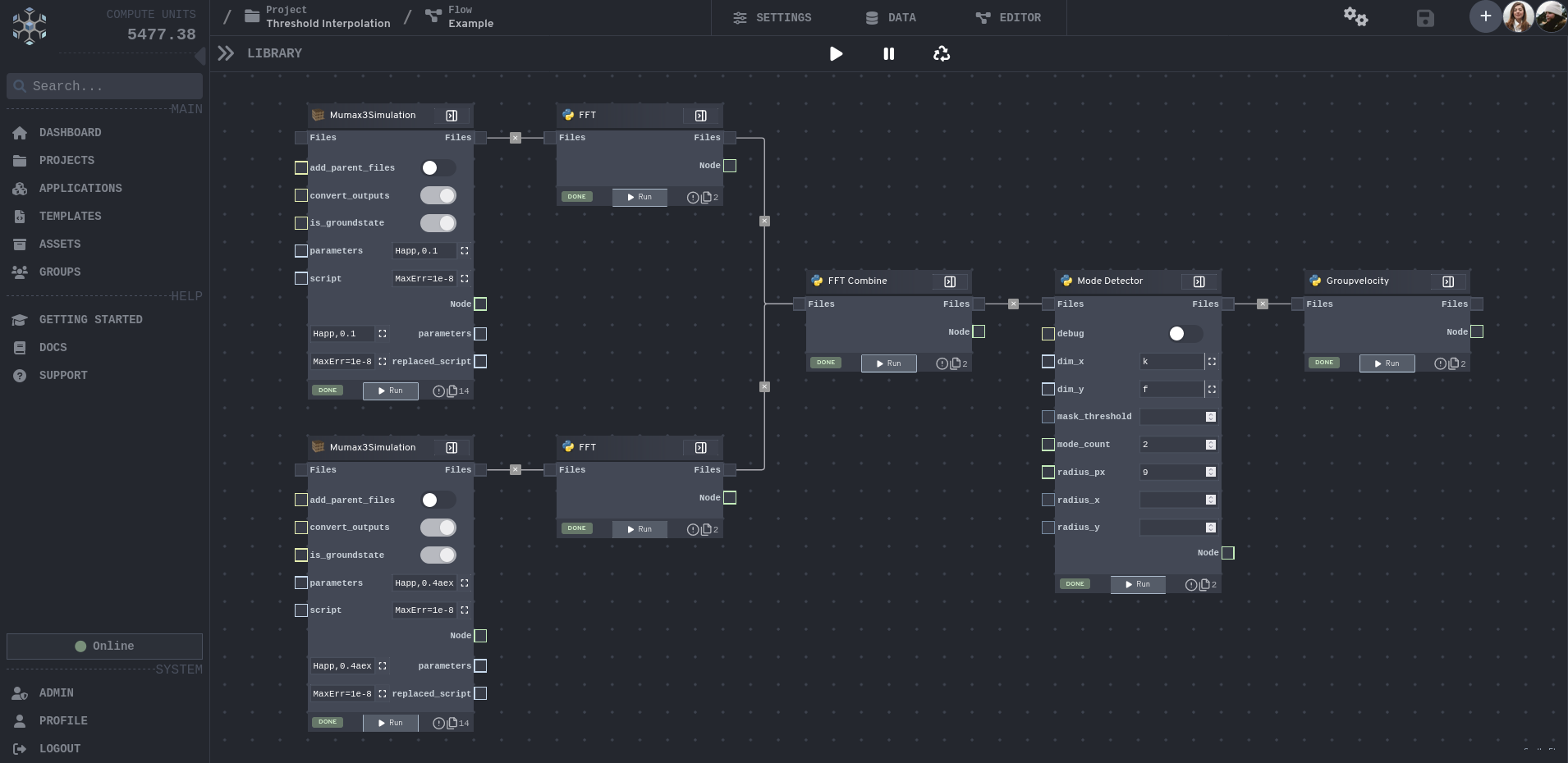Toggle is_groundstate on bottom Mumax3Simulation node
Image resolution: width=1568 pixels, height=763 pixels.
point(438,555)
